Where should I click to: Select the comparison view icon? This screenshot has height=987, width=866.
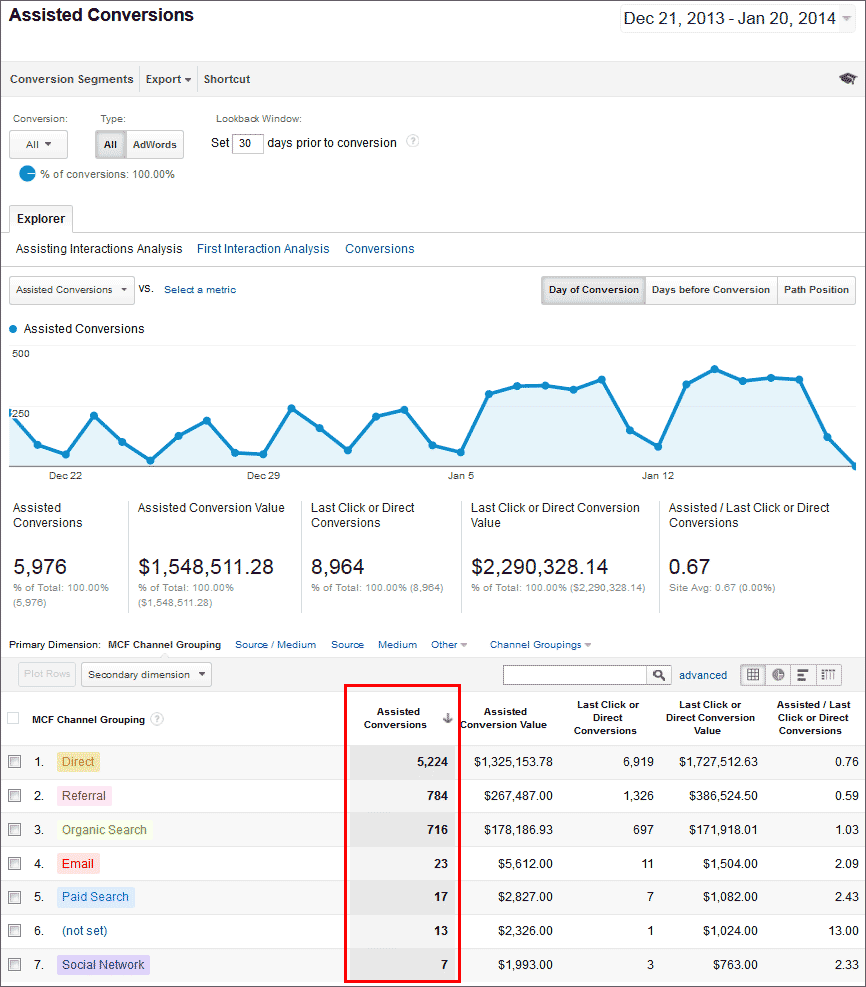pyautogui.click(x=829, y=675)
